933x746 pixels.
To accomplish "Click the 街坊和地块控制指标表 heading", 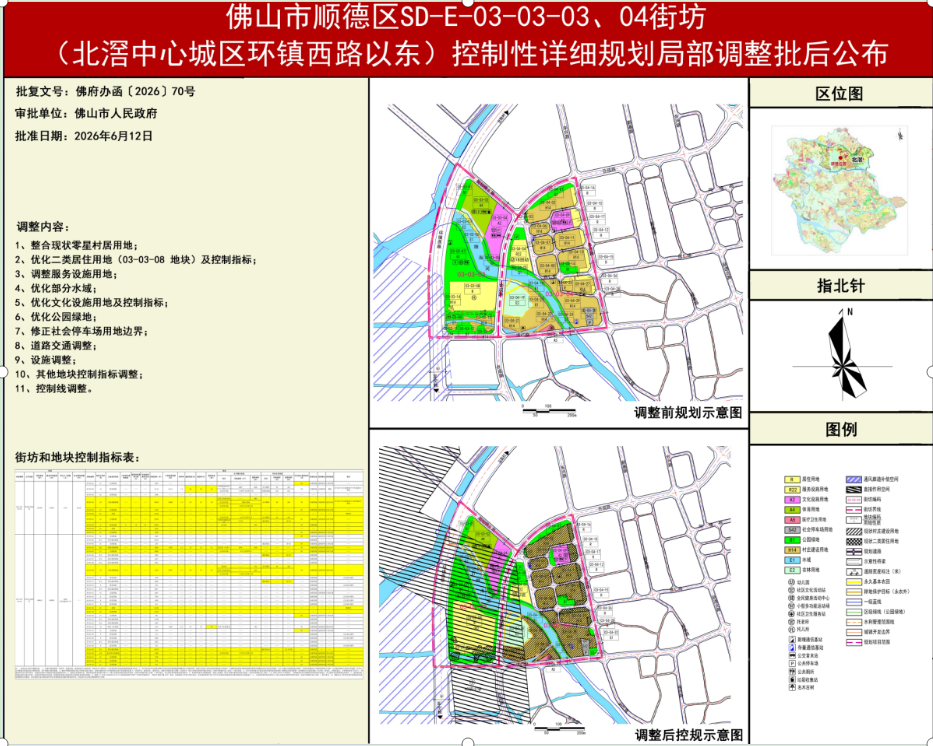I will click(x=77, y=457).
